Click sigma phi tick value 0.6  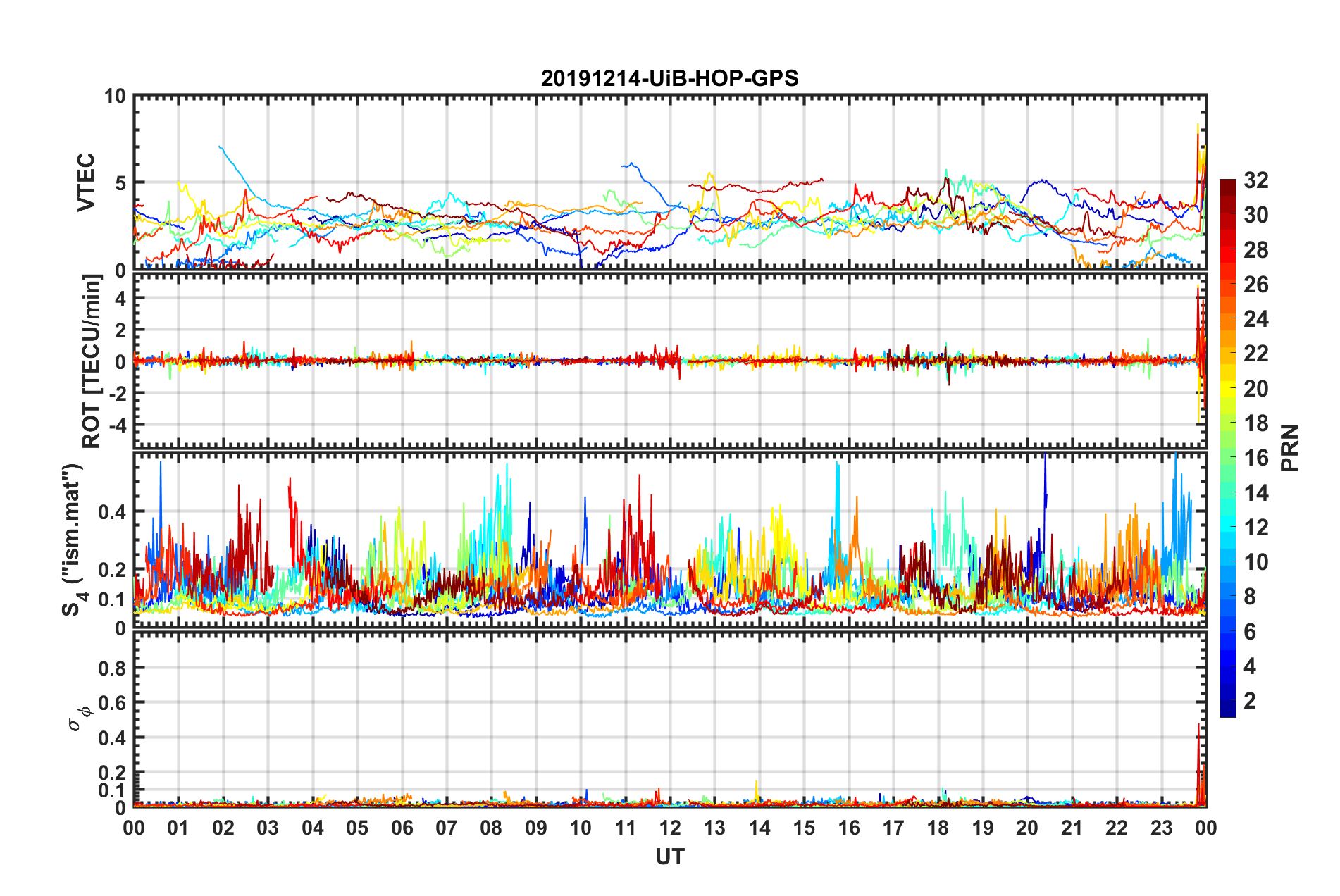113,703
